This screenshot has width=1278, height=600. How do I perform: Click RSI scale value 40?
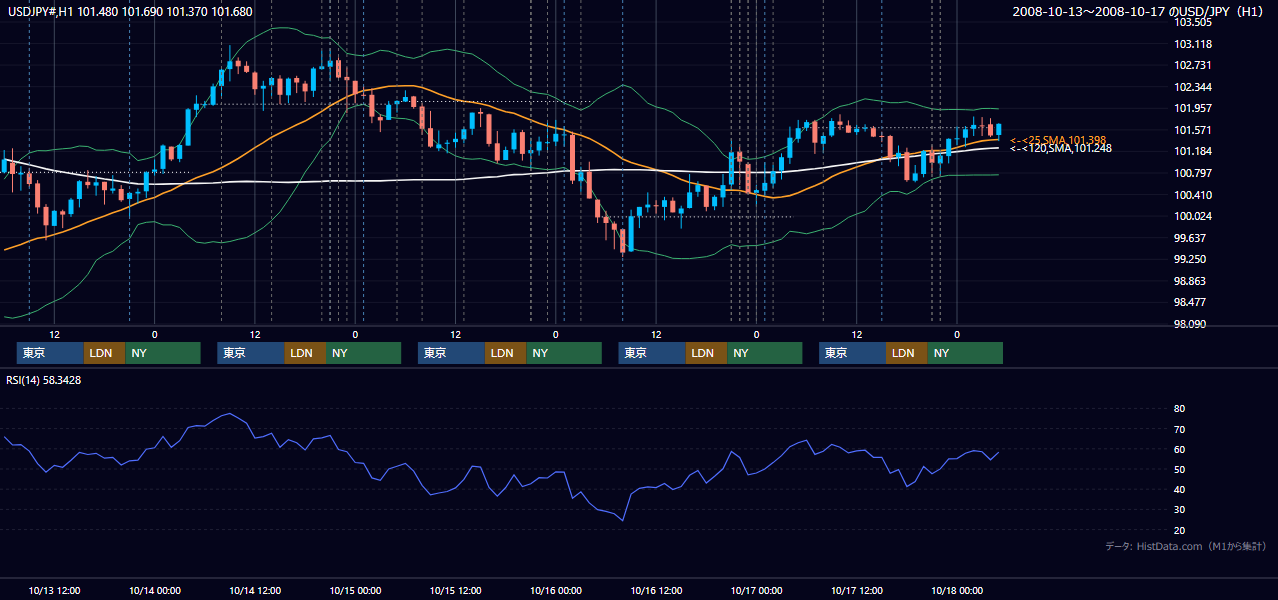1180,489
